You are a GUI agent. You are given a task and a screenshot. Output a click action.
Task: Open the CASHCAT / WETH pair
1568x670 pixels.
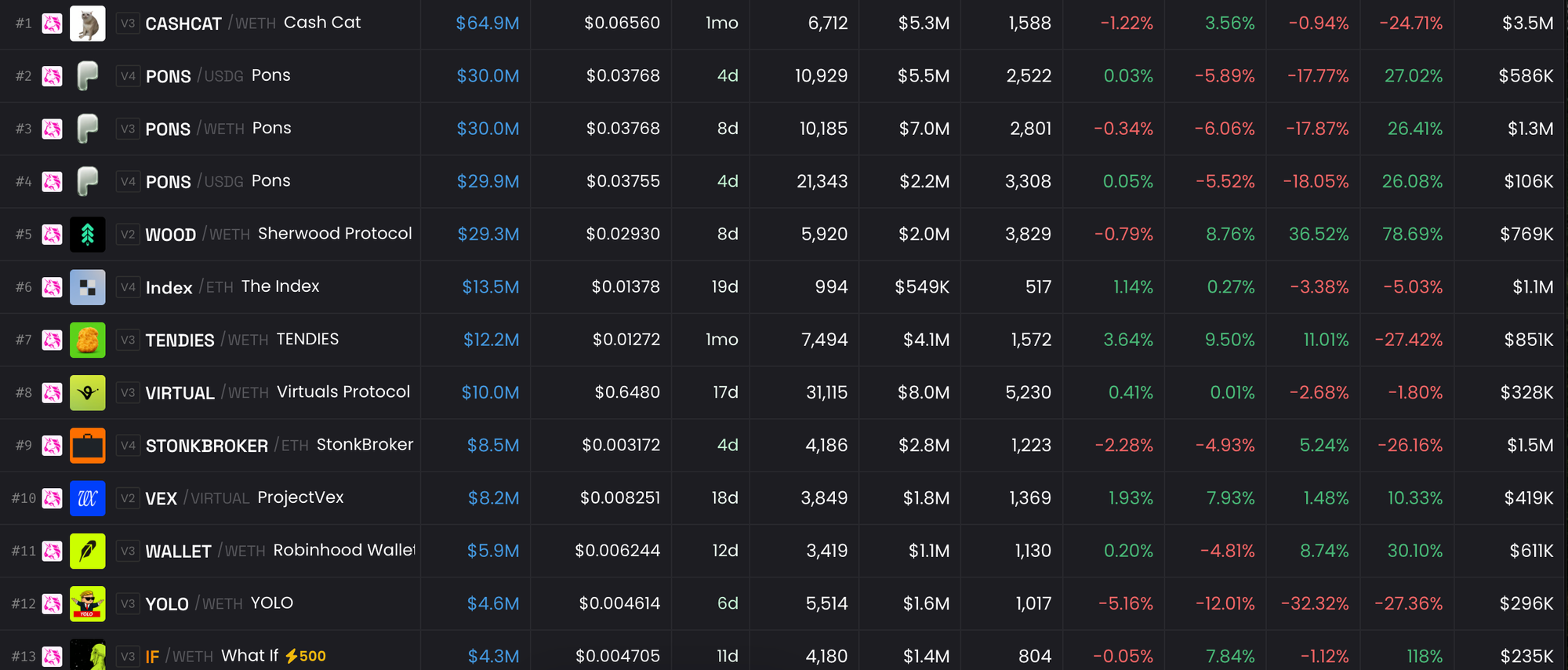pyautogui.click(x=210, y=24)
